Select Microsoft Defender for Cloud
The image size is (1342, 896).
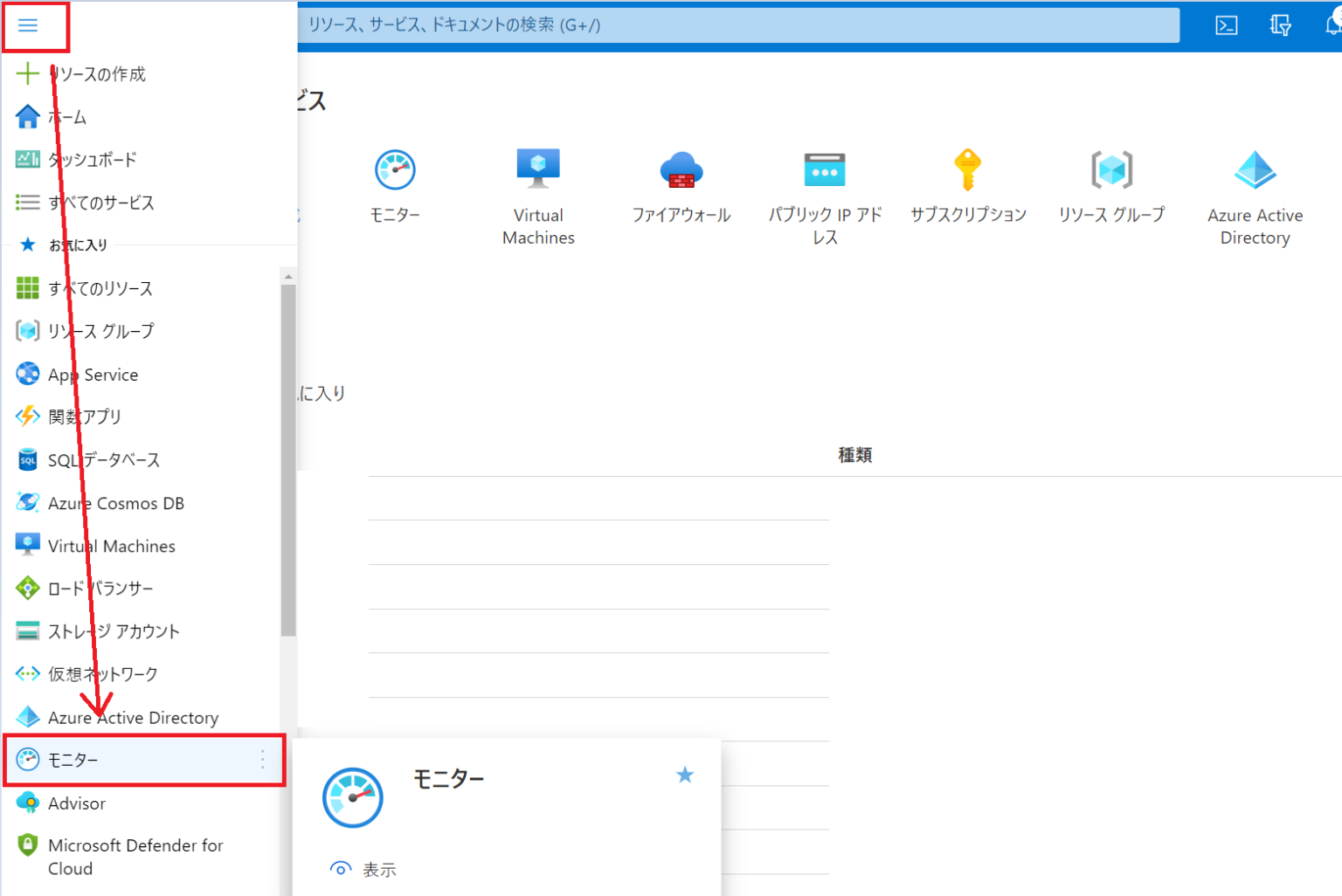pyautogui.click(x=133, y=856)
